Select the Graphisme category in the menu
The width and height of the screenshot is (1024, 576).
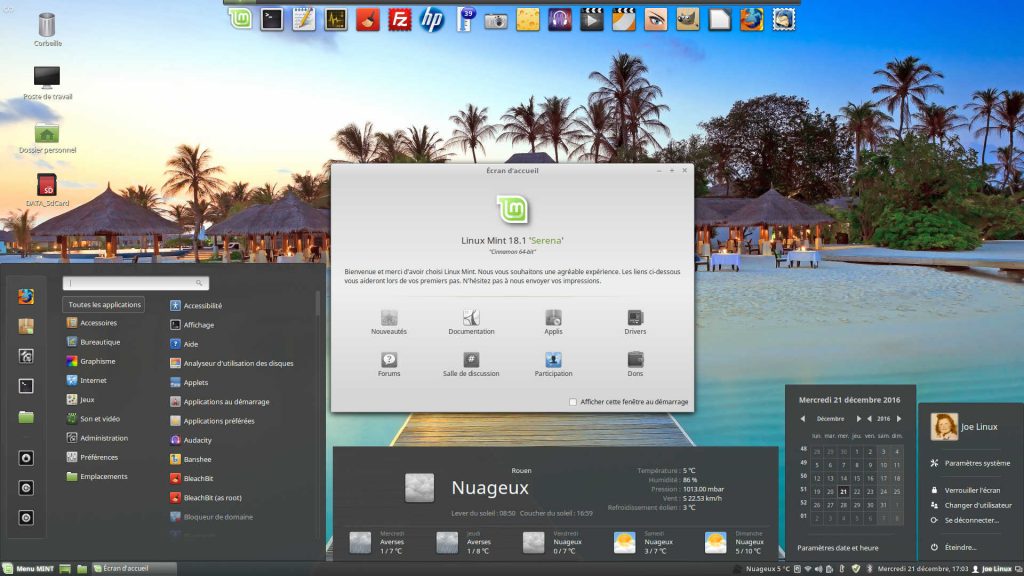(97, 361)
